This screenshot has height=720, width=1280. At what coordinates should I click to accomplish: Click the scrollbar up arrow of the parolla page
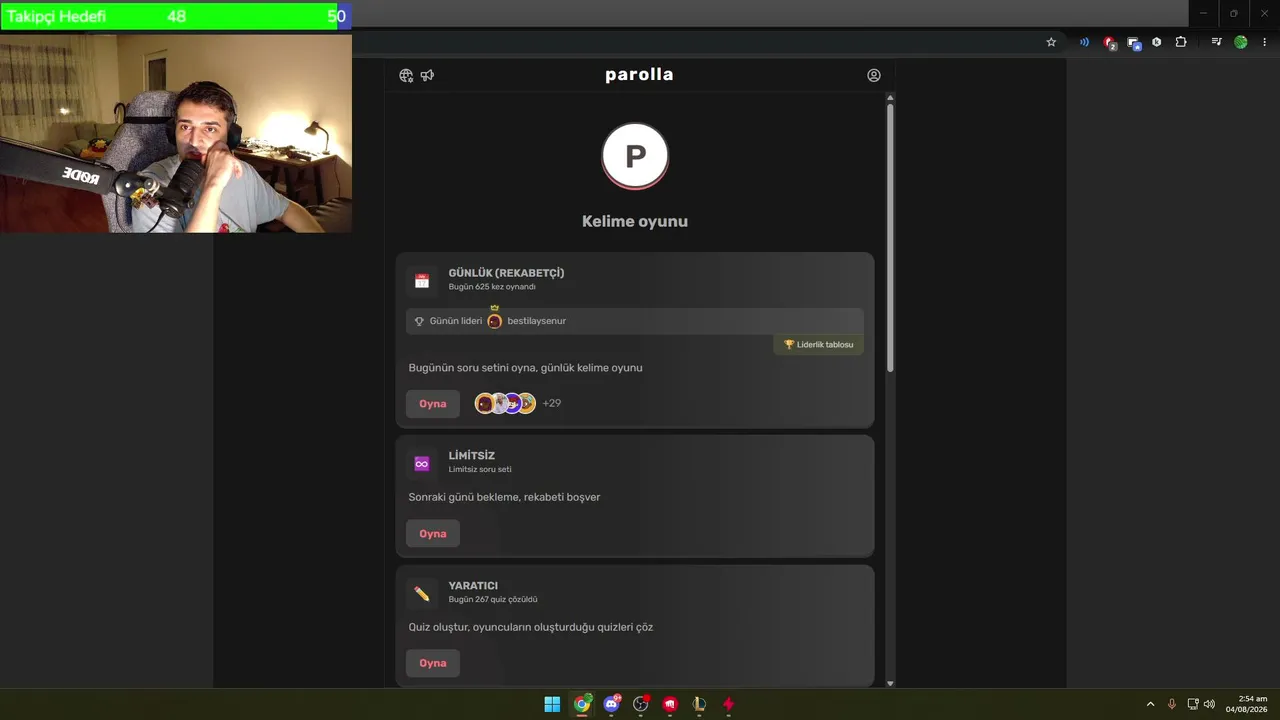[x=890, y=97]
